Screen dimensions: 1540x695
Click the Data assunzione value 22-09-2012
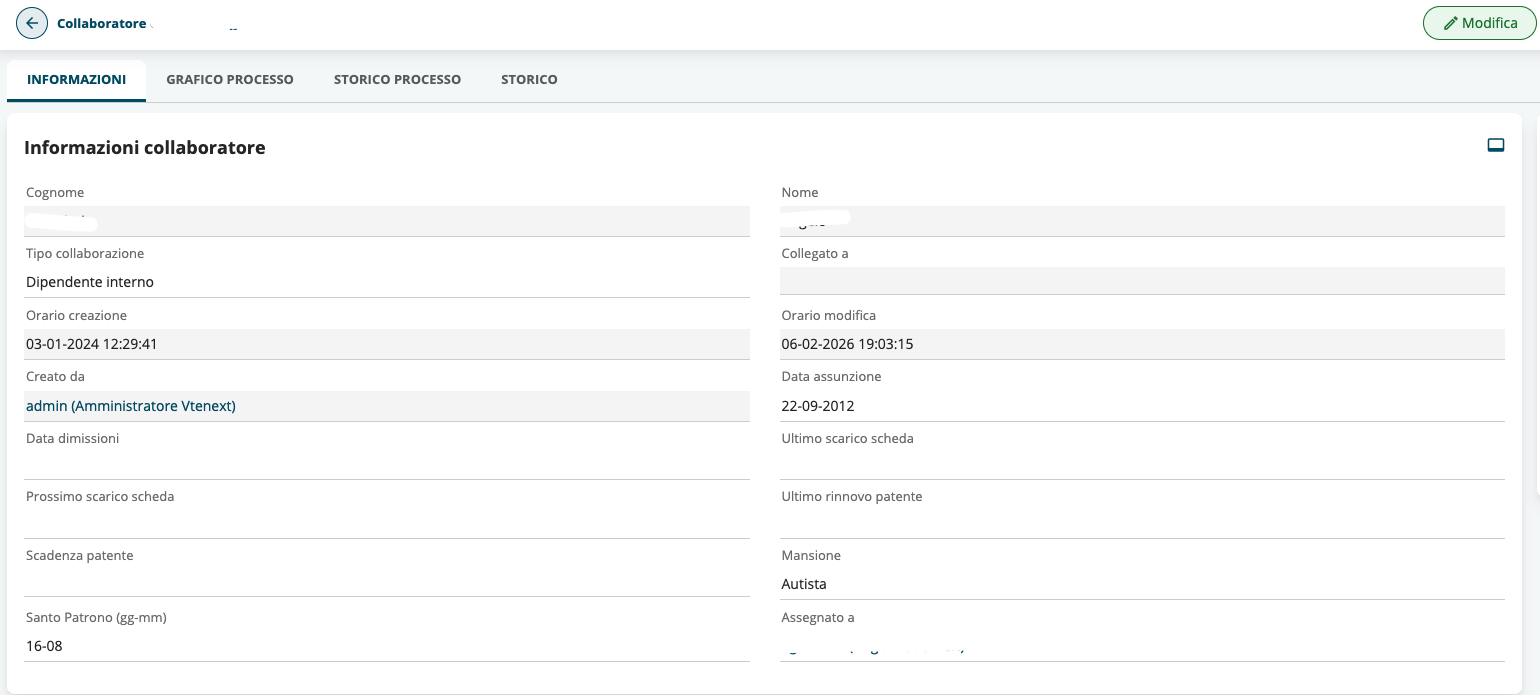pos(818,406)
